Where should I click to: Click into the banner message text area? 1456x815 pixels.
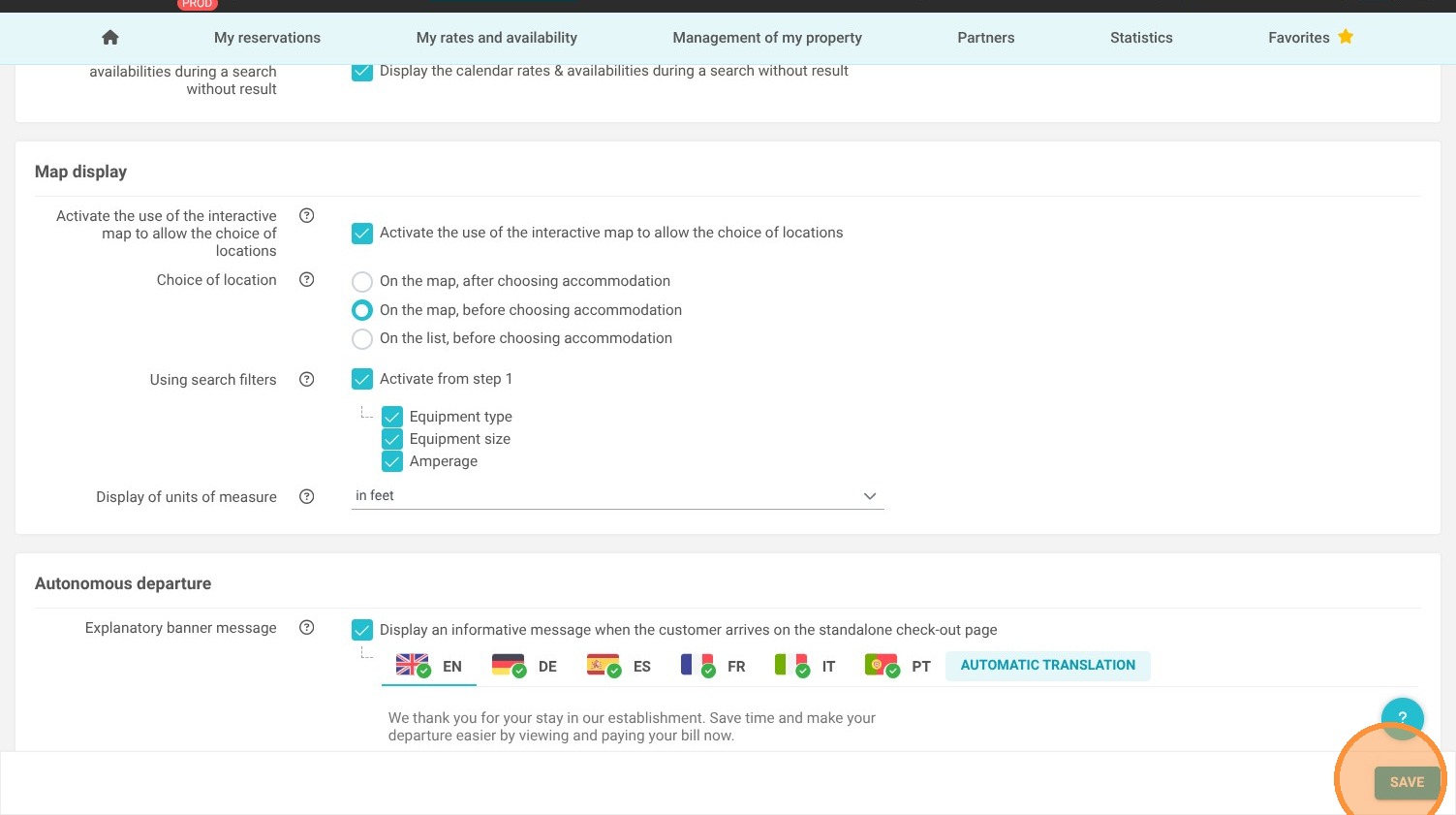tap(632, 727)
